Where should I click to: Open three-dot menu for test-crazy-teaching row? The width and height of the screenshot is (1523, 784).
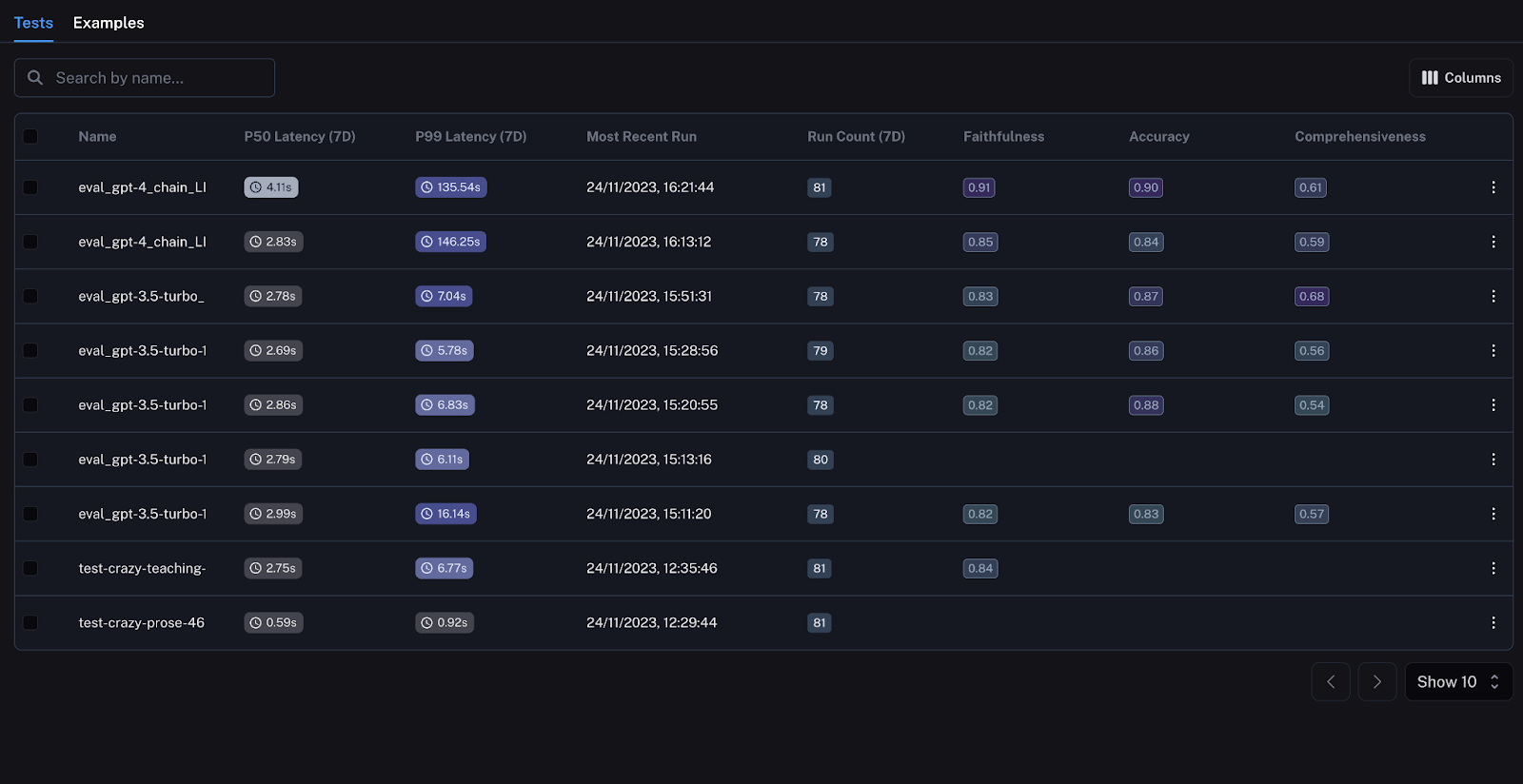click(1493, 568)
